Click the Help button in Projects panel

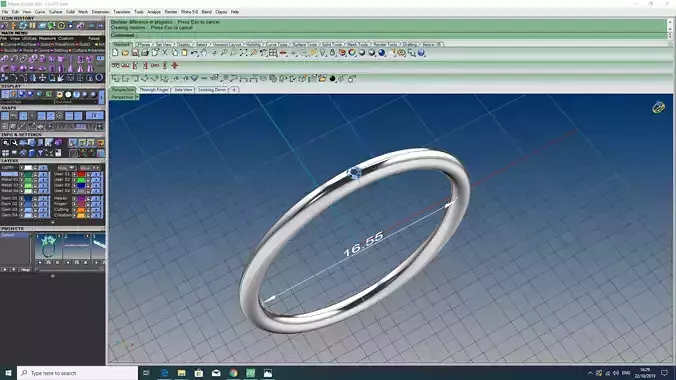25,270
